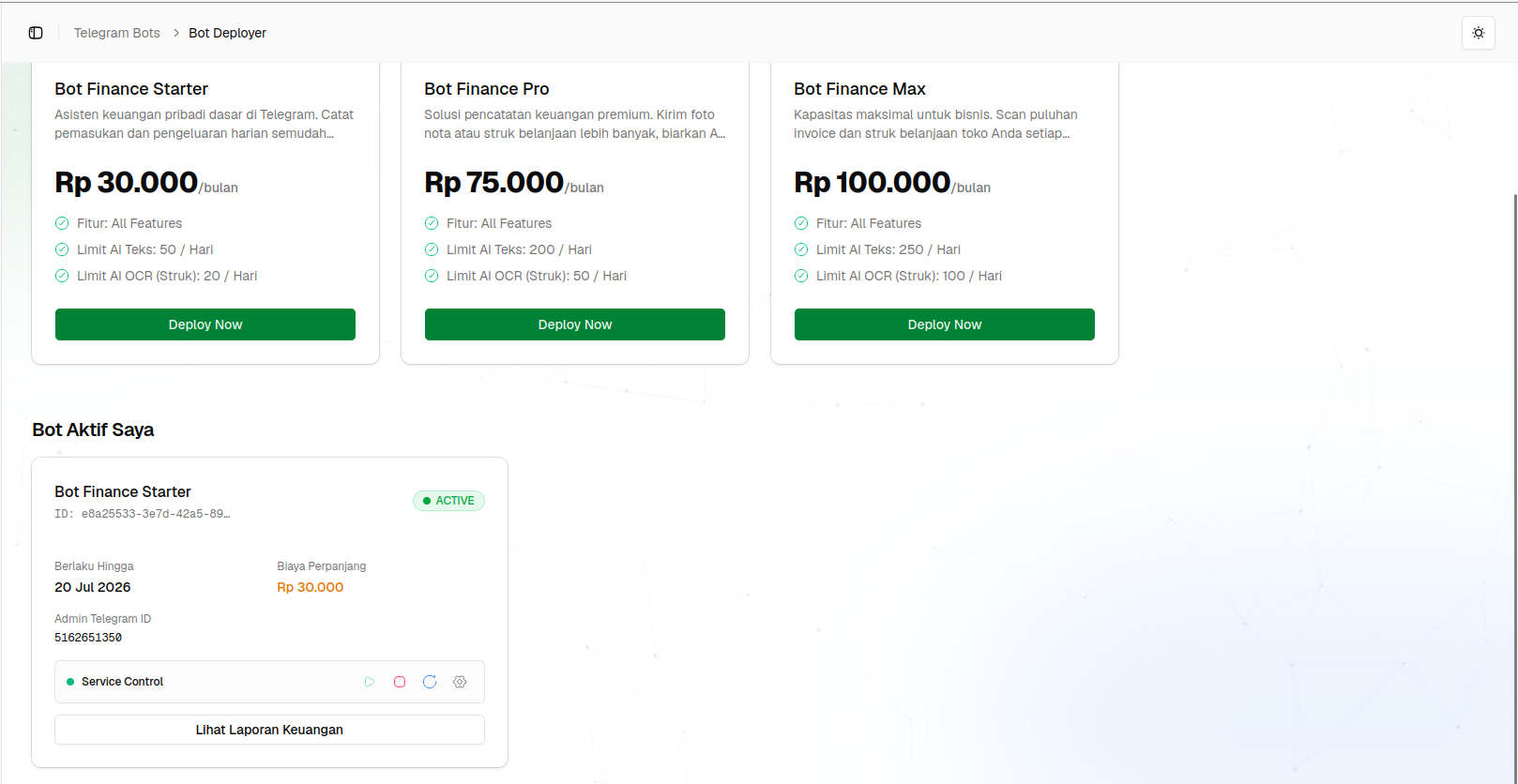Click the Telegram Bots breadcrumb
Viewport: 1518px width, 784px height.
point(117,33)
